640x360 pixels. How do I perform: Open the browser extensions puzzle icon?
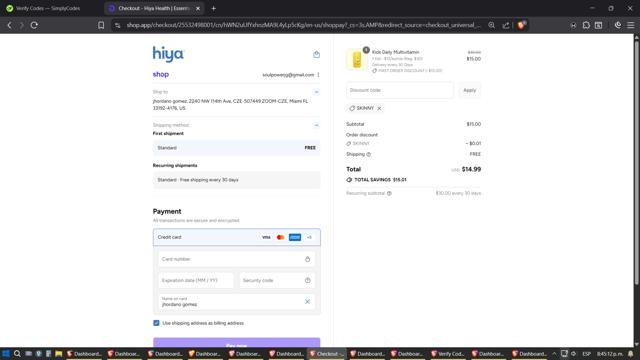coord(586,25)
